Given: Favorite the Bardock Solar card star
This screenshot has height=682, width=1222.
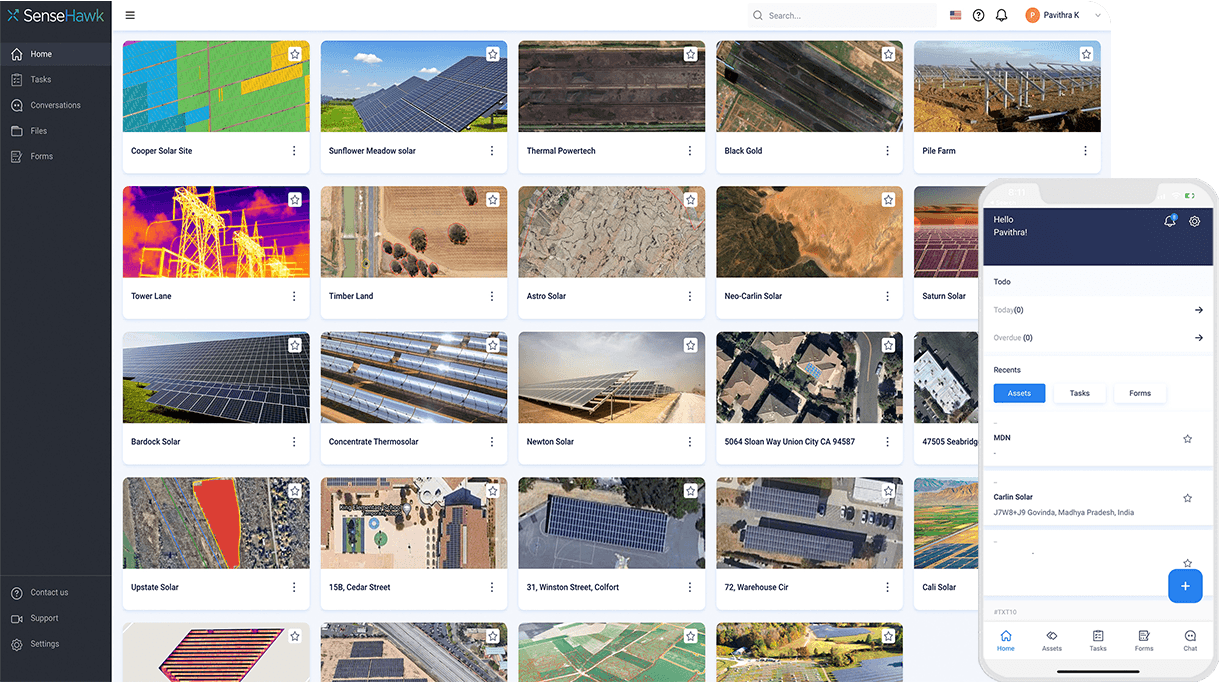Looking at the screenshot, I should tap(295, 345).
